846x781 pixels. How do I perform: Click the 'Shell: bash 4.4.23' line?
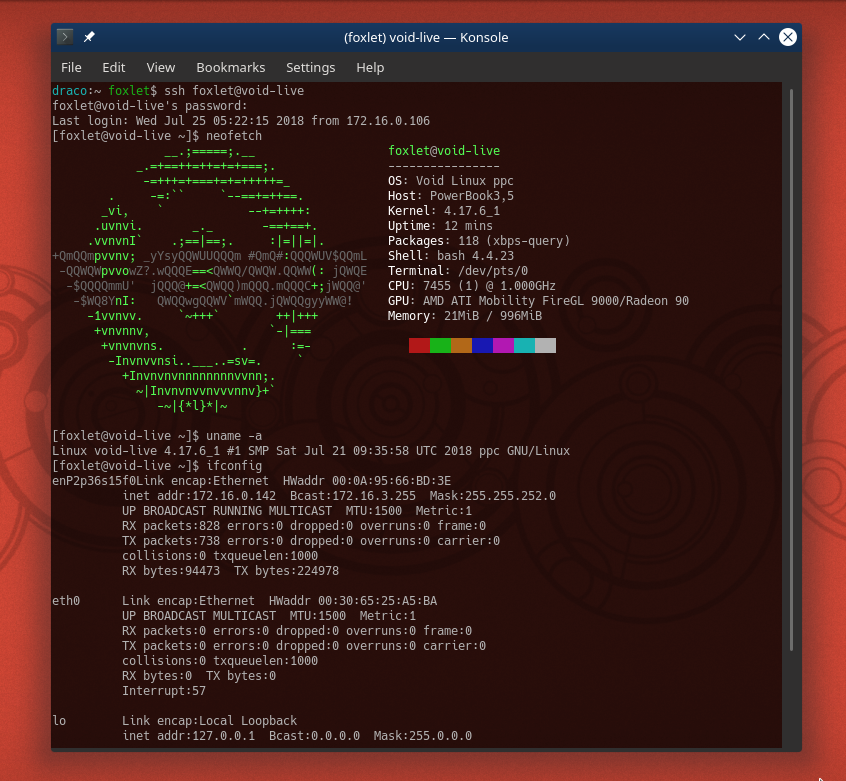[x=451, y=256]
